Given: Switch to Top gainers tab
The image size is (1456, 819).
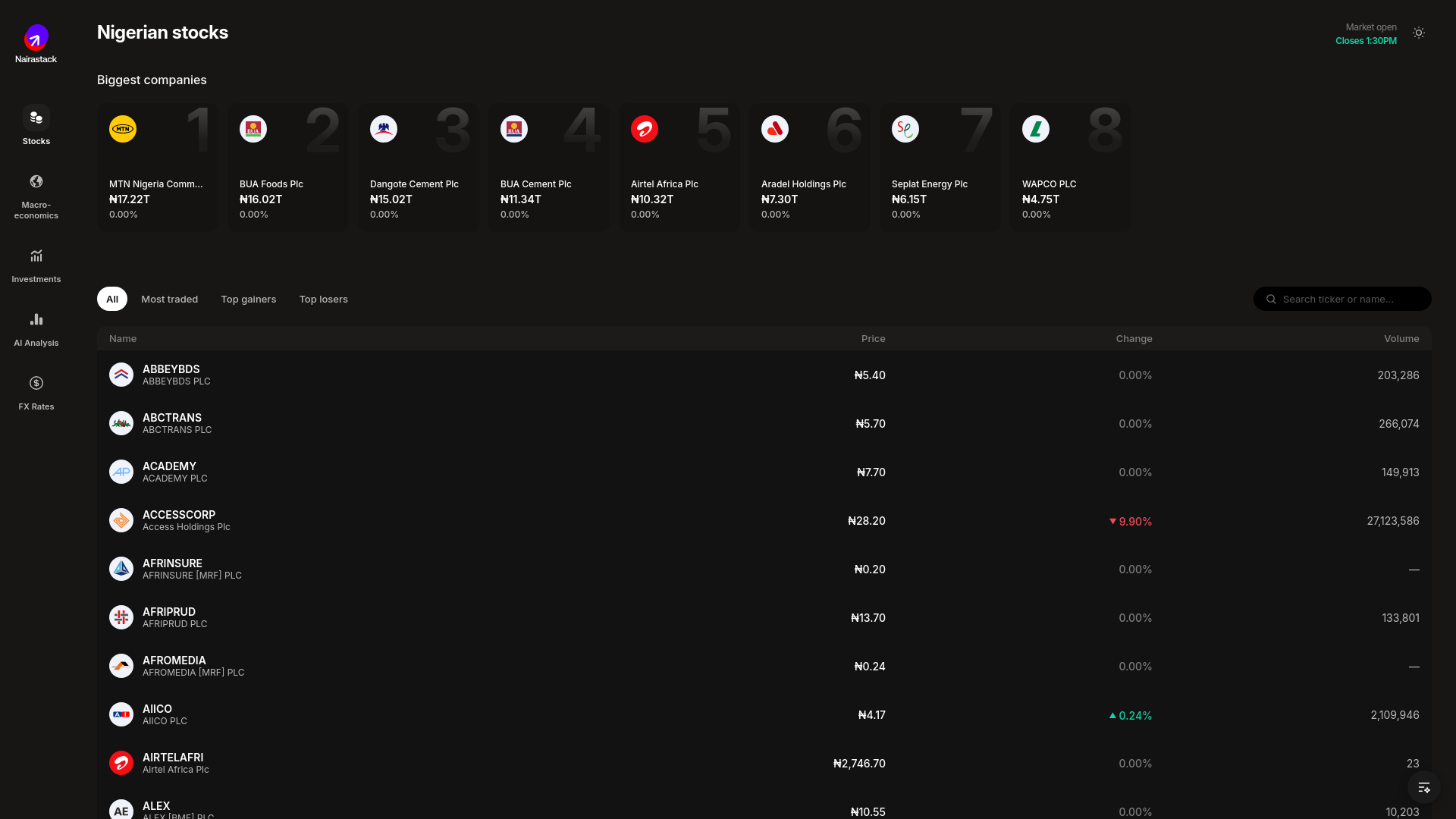Looking at the screenshot, I should [249, 299].
